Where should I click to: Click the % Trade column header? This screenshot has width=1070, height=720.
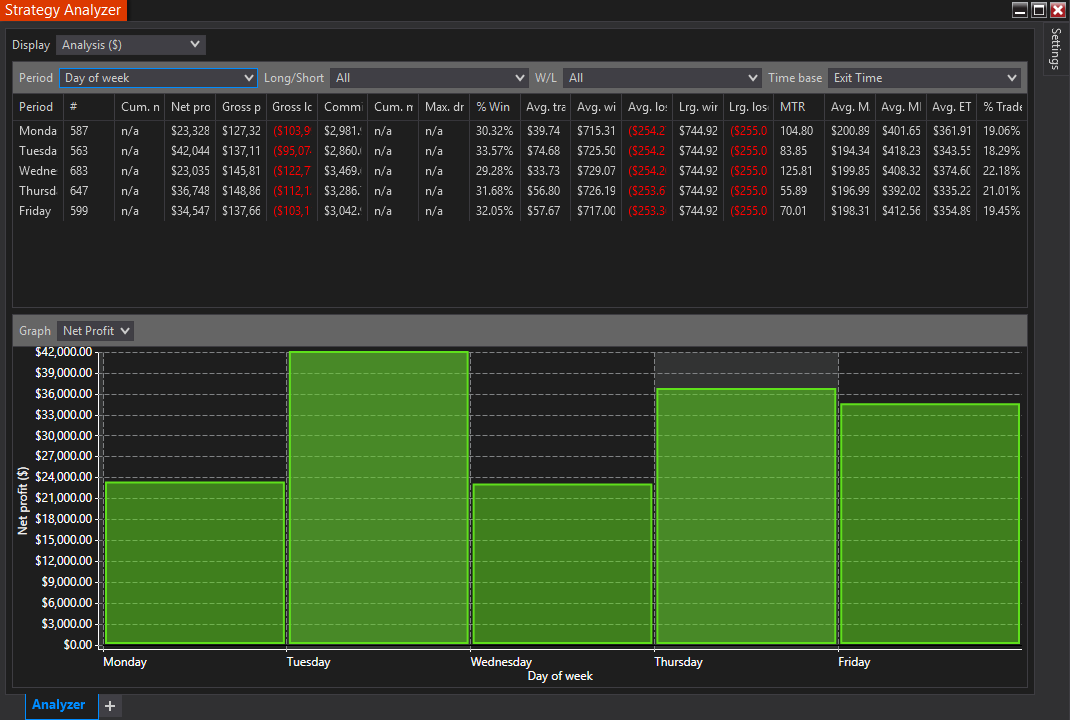pos(1002,107)
